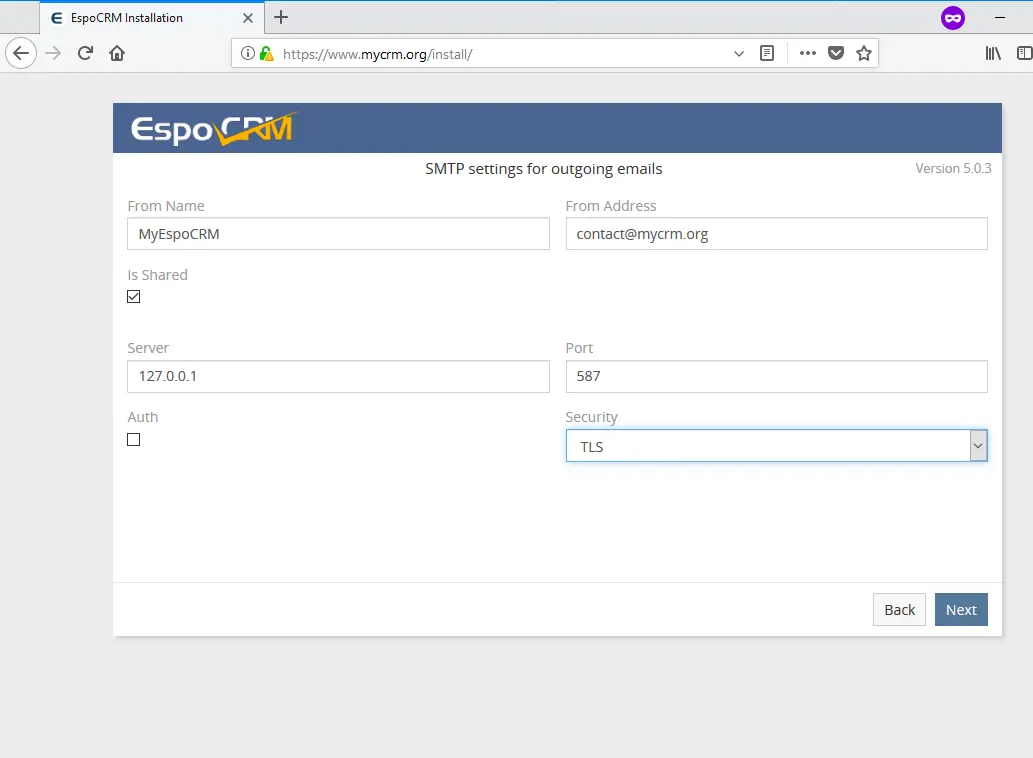Image resolution: width=1033 pixels, height=758 pixels.
Task: Click the Security label
Action: (x=592, y=417)
